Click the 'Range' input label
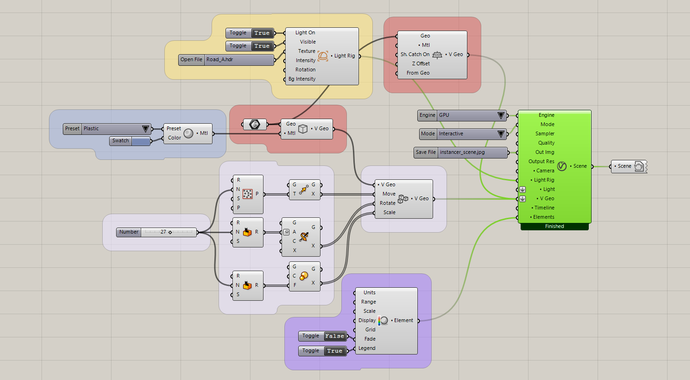Image resolution: width=690 pixels, height=380 pixels. point(368,302)
